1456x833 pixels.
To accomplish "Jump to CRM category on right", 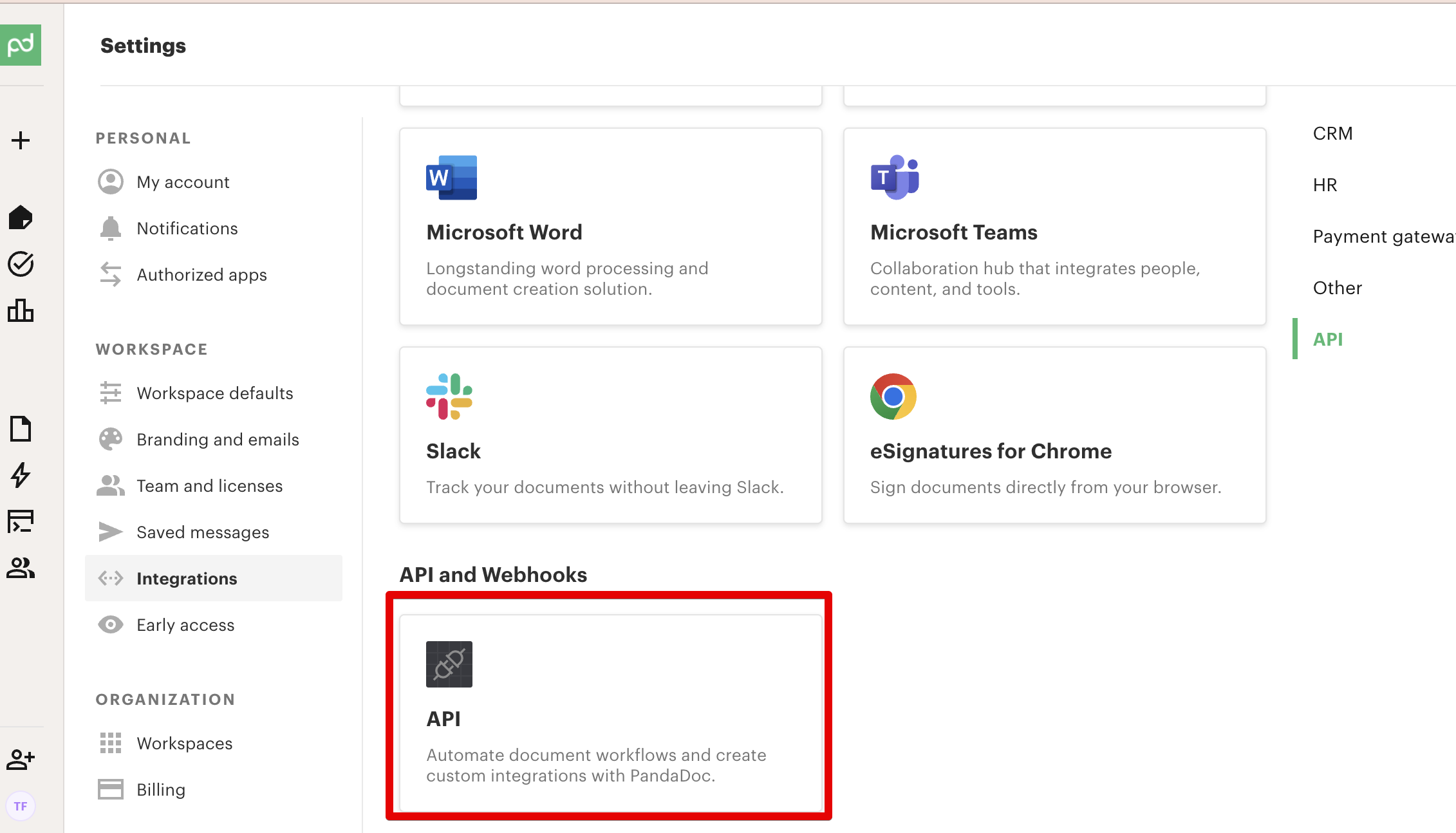I will click(x=1332, y=133).
